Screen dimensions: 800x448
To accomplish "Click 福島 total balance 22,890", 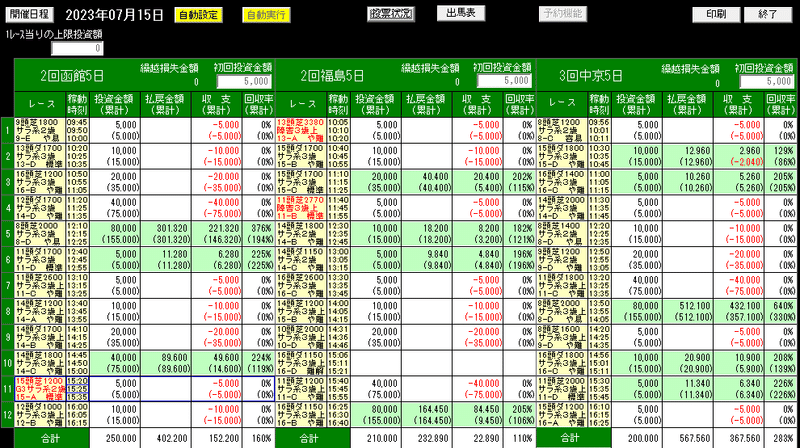I will [478, 438].
